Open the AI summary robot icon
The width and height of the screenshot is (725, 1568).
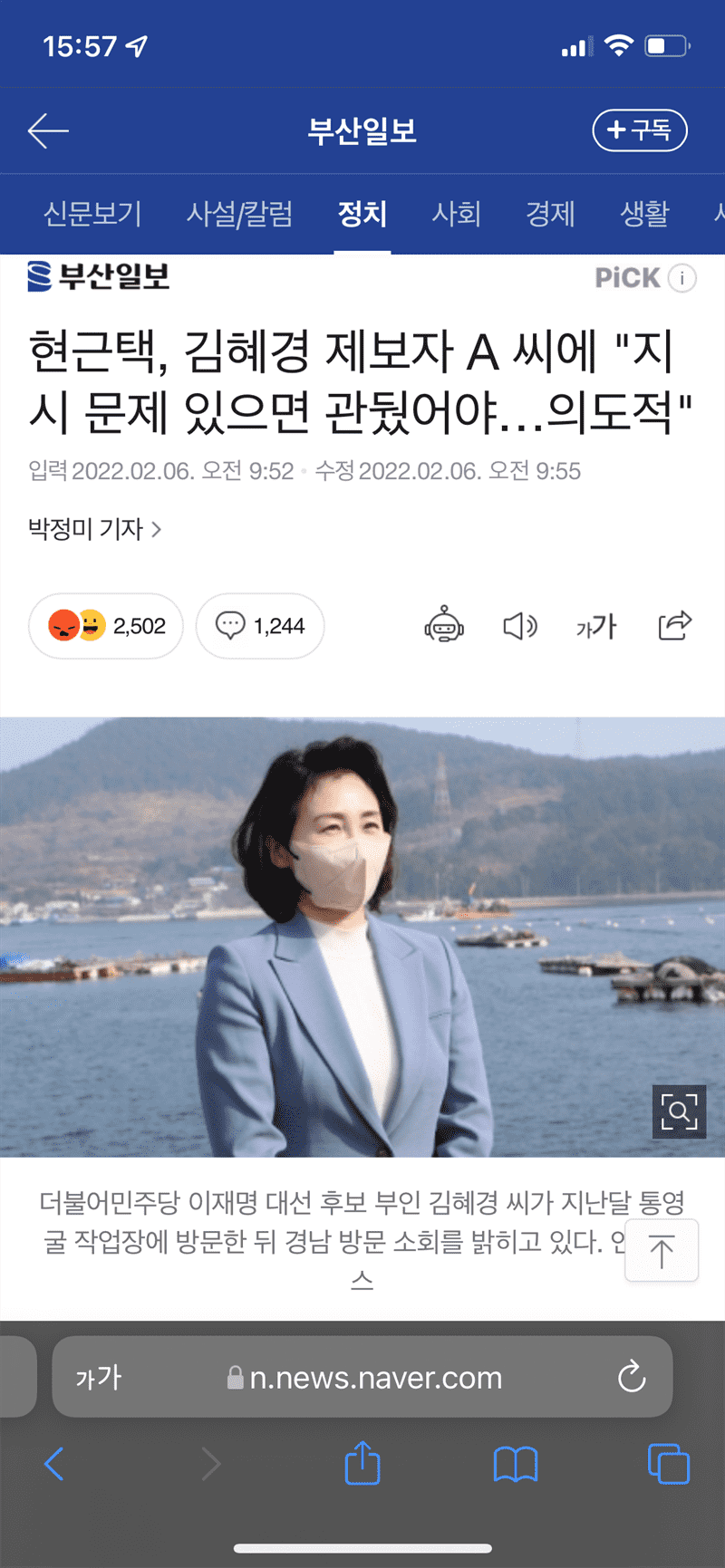coord(444,625)
